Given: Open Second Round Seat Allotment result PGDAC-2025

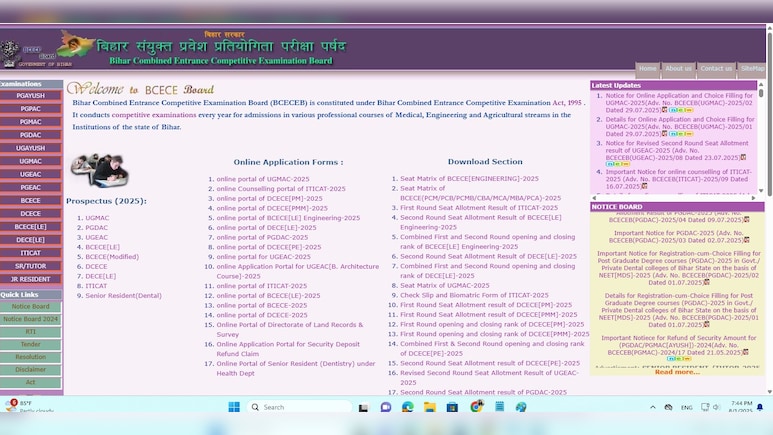Looking at the screenshot, I should 483,392.
